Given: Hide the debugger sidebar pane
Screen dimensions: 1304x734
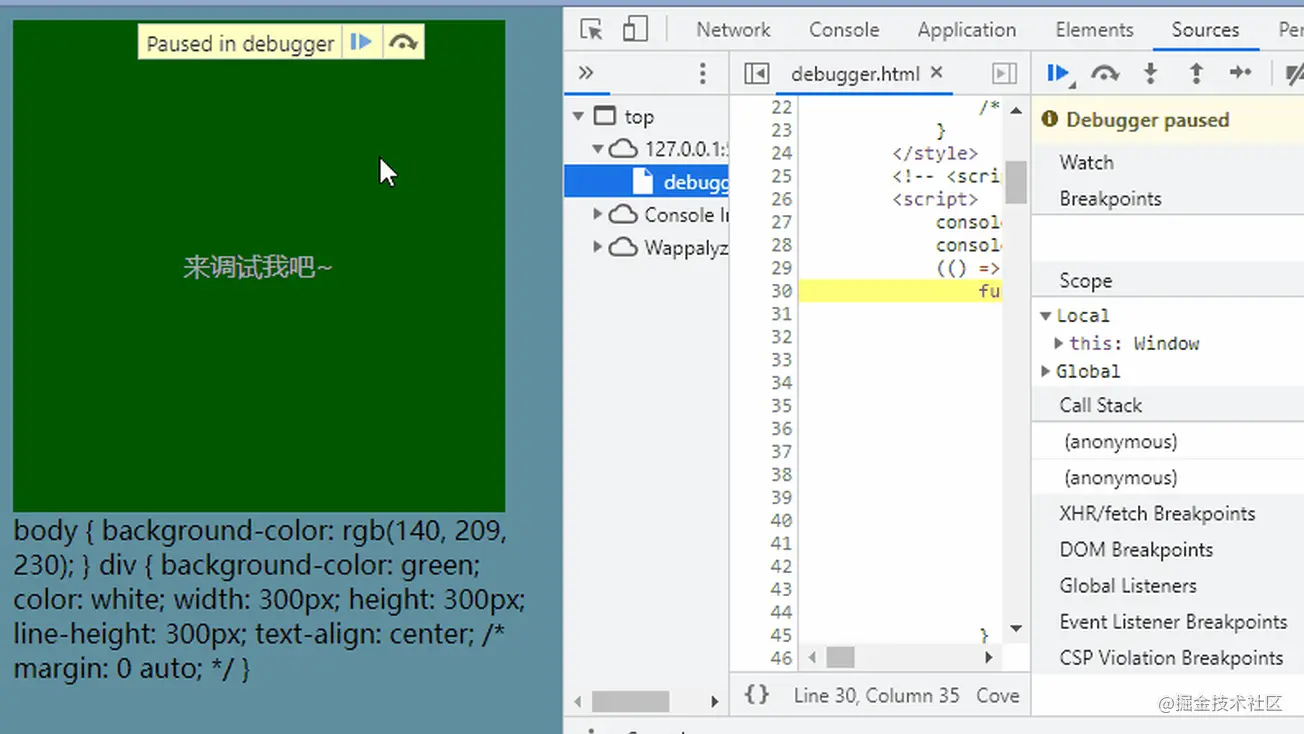Looking at the screenshot, I should (1004, 73).
